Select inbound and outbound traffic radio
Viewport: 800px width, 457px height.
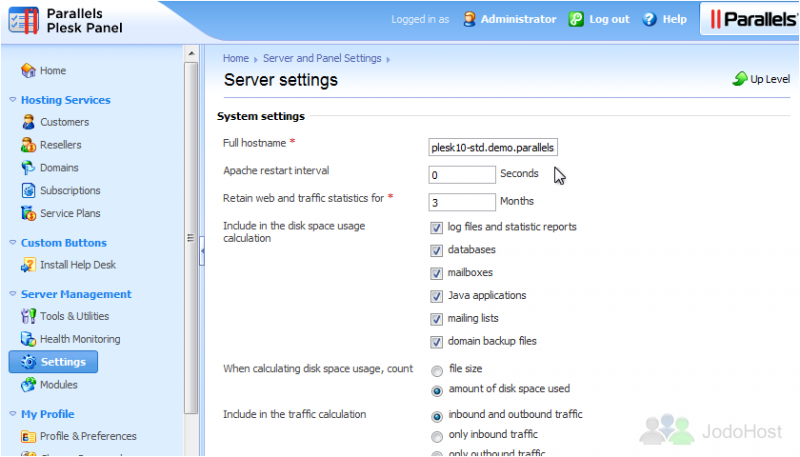[x=437, y=416]
